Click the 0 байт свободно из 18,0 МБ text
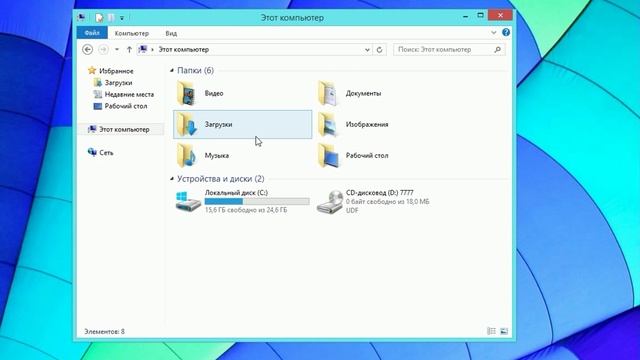This screenshot has width=640, height=360. pos(388,202)
